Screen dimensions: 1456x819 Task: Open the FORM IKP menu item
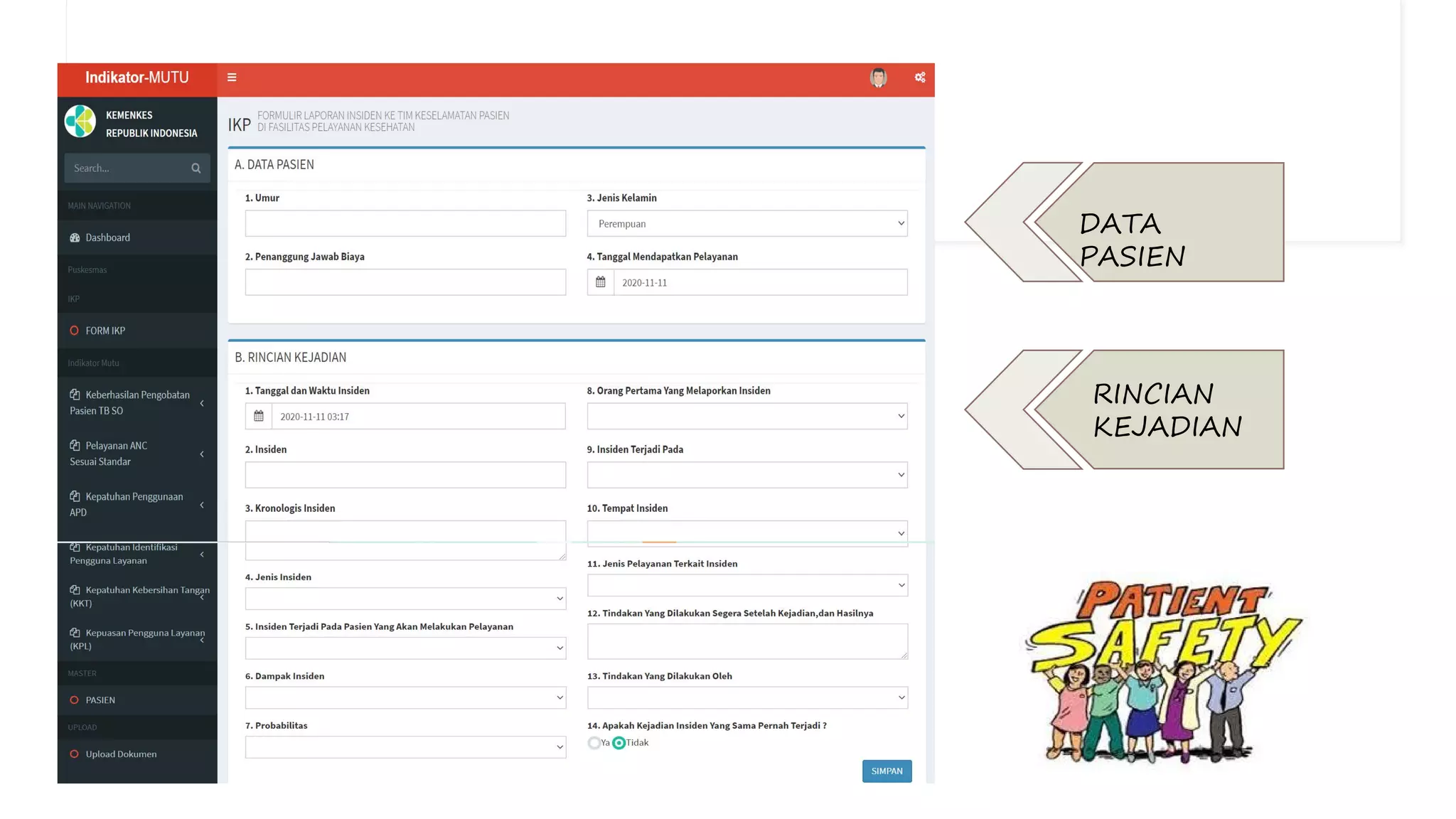[105, 331]
